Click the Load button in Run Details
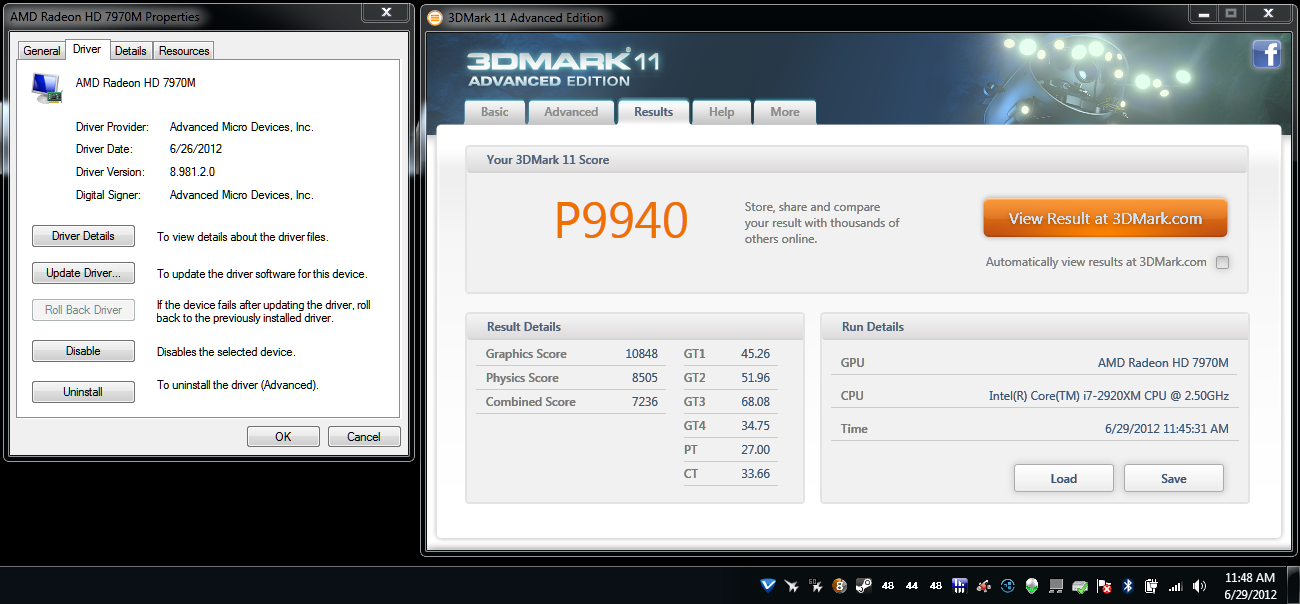 (x=1064, y=478)
